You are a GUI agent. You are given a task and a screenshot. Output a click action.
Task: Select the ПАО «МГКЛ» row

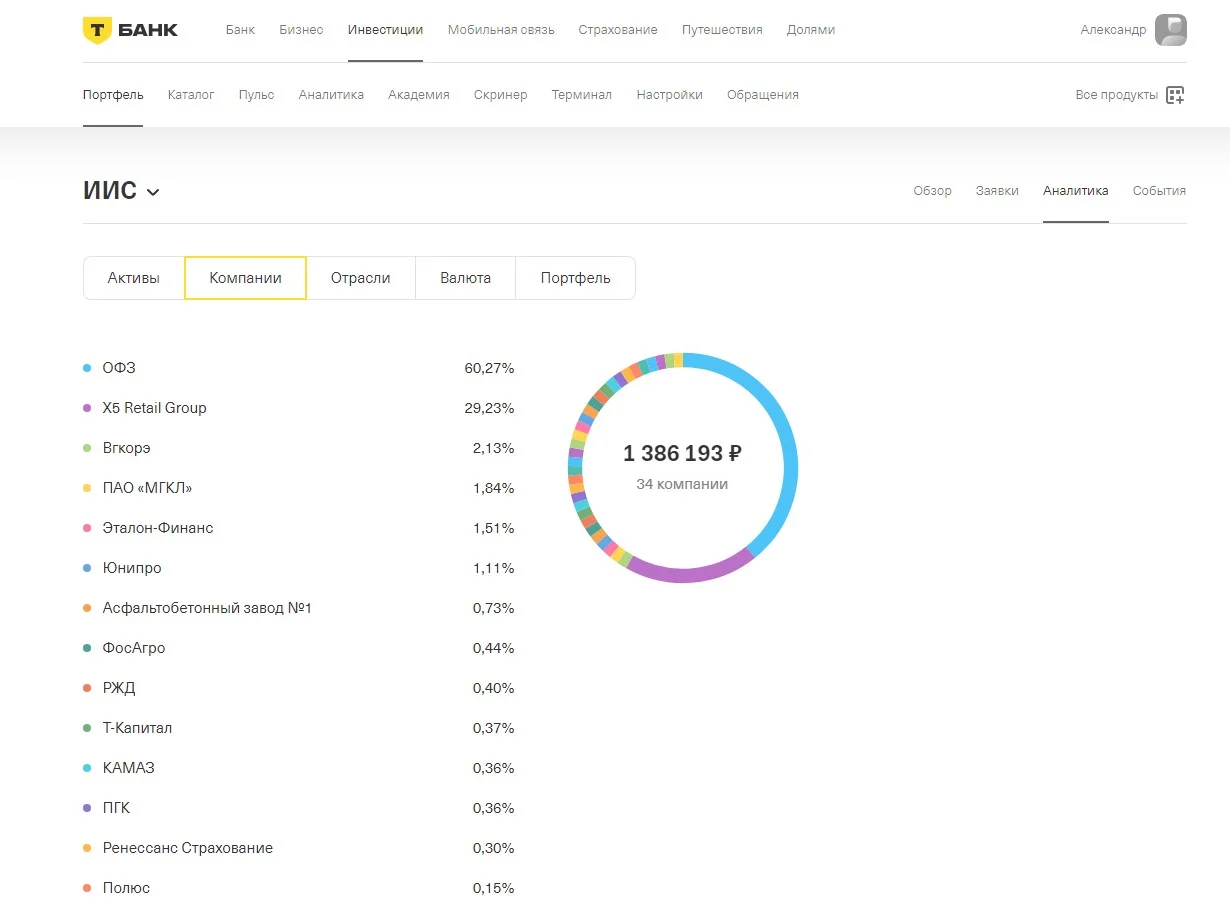click(298, 488)
